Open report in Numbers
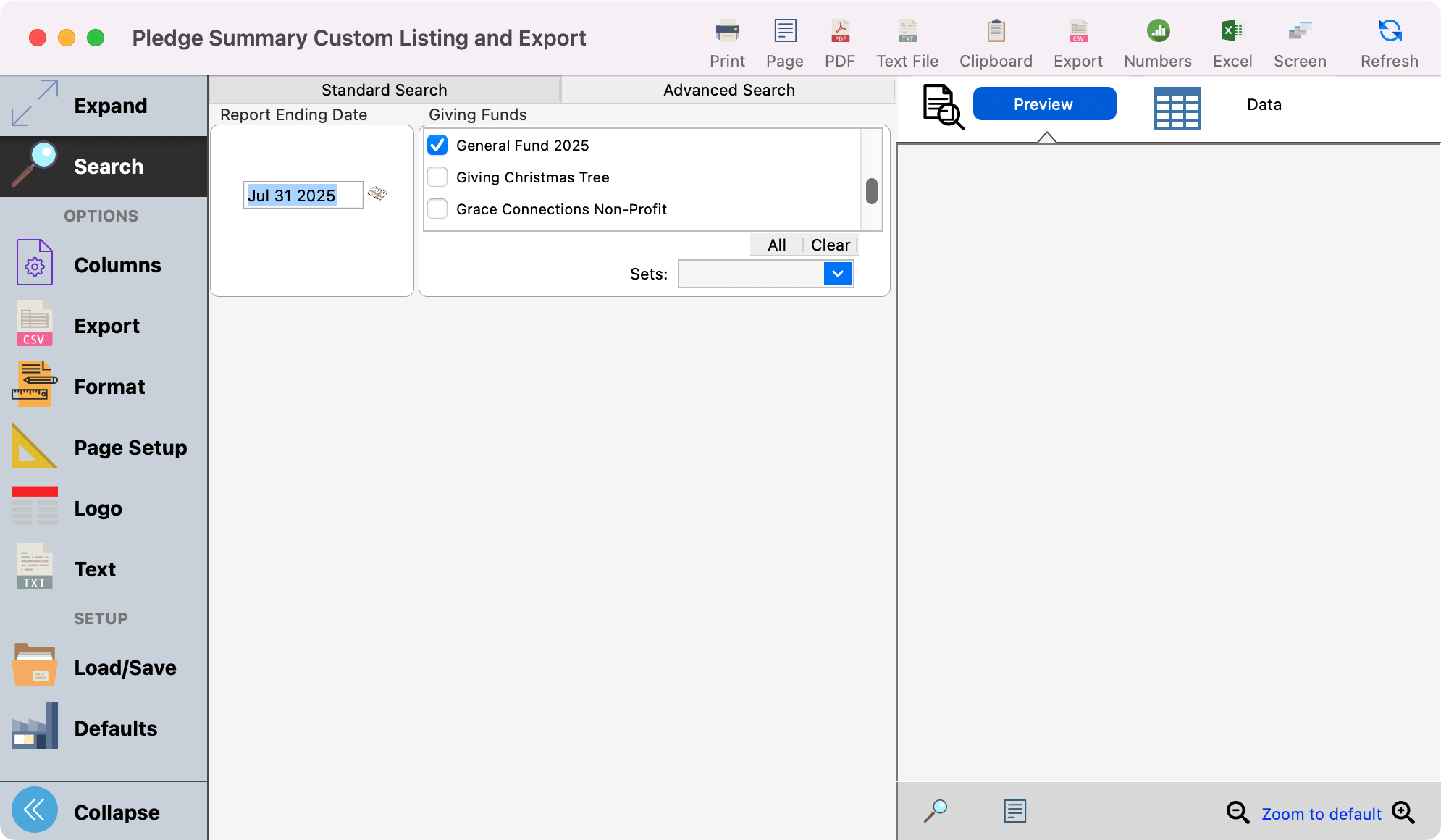 pyautogui.click(x=1156, y=40)
